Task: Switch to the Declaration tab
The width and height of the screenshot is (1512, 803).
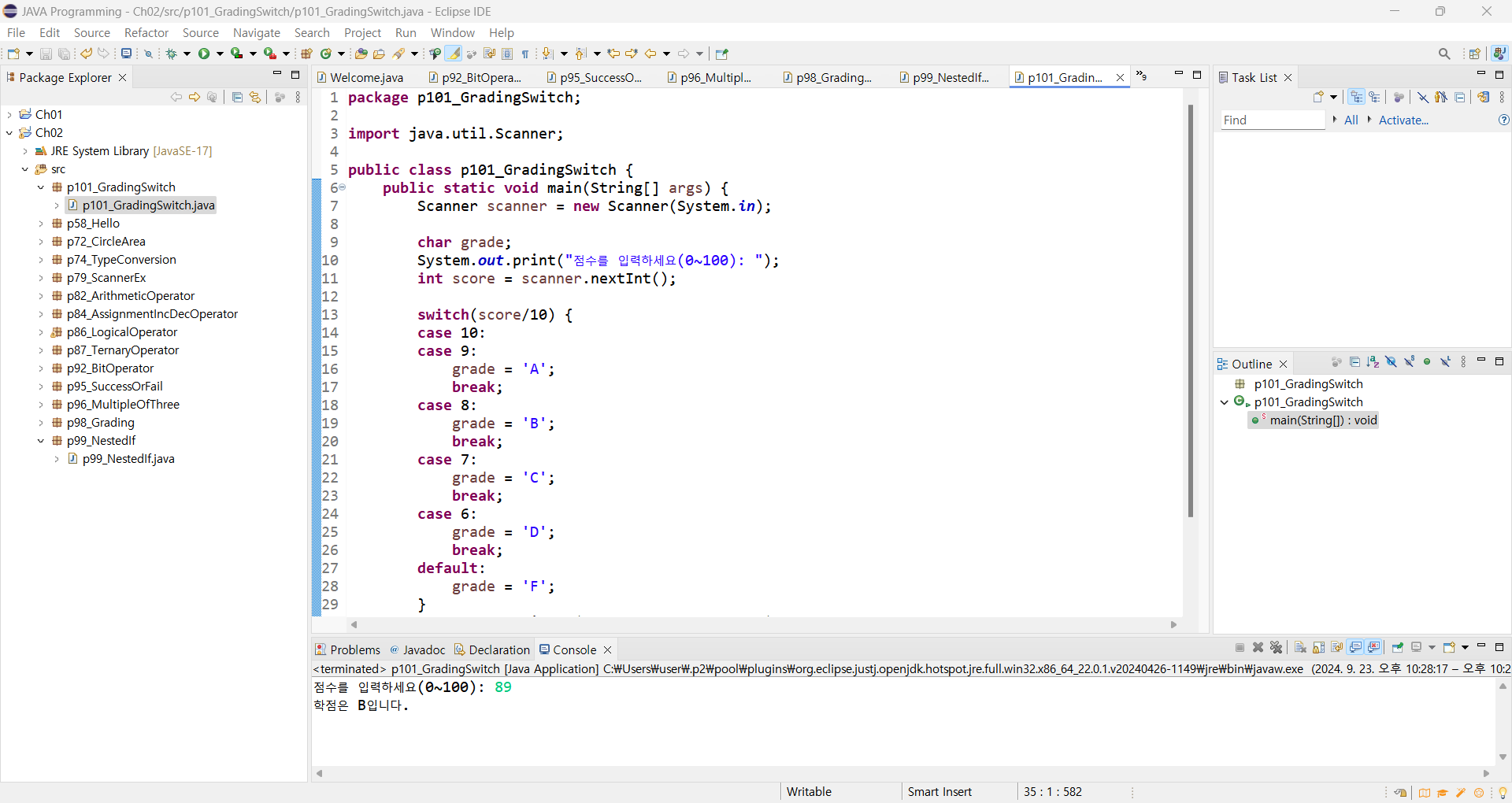Action: pyautogui.click(x=492, y=649)
